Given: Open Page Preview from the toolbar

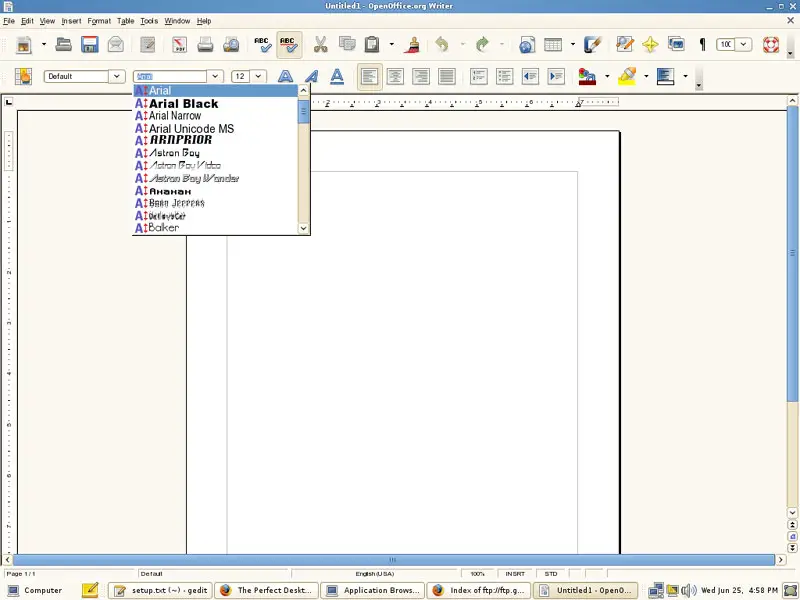Looking at the screenshot, I should pos(231,45).
